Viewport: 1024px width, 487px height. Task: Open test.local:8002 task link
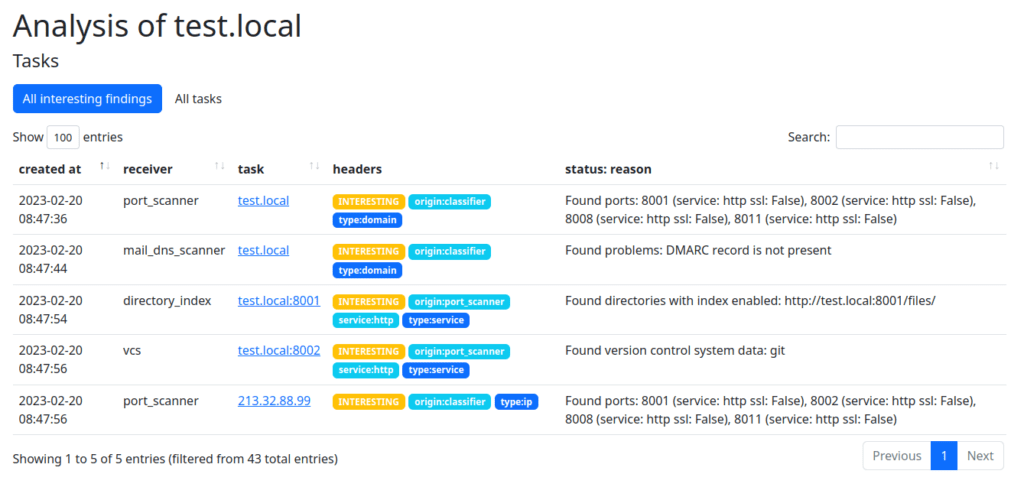(278, 350)
